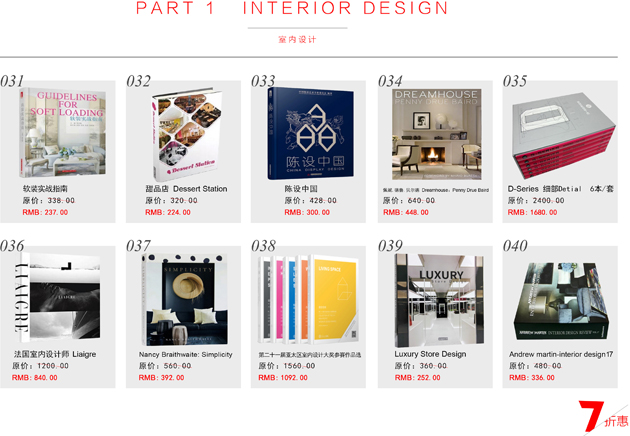Click the PART 1 INTERIOR DESIGN heading
Screen dimensions: 630x436
(292, 8)
